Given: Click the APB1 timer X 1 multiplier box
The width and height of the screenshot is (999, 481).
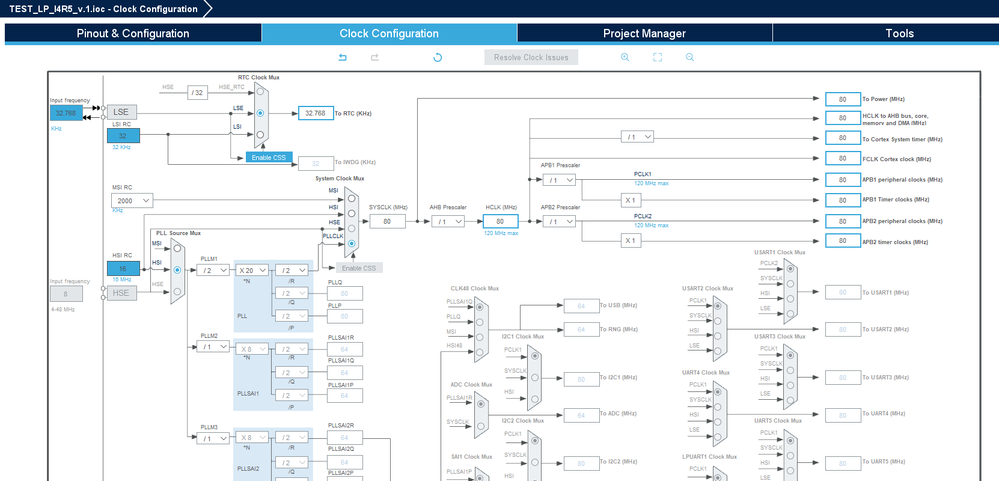Looking at the screenshot, I should 631,200.
